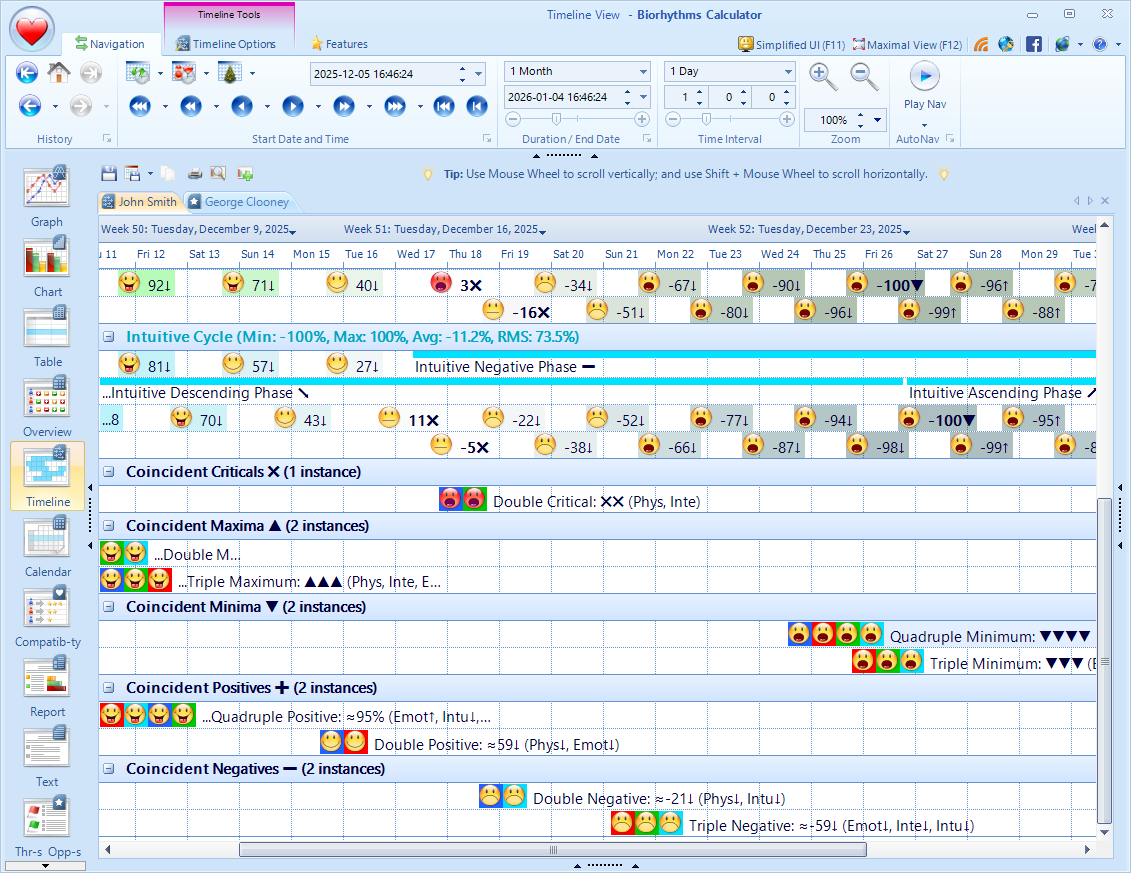Open the Graph view in sidebar
Screen dimensions: 1131x873
coord(46,196)
